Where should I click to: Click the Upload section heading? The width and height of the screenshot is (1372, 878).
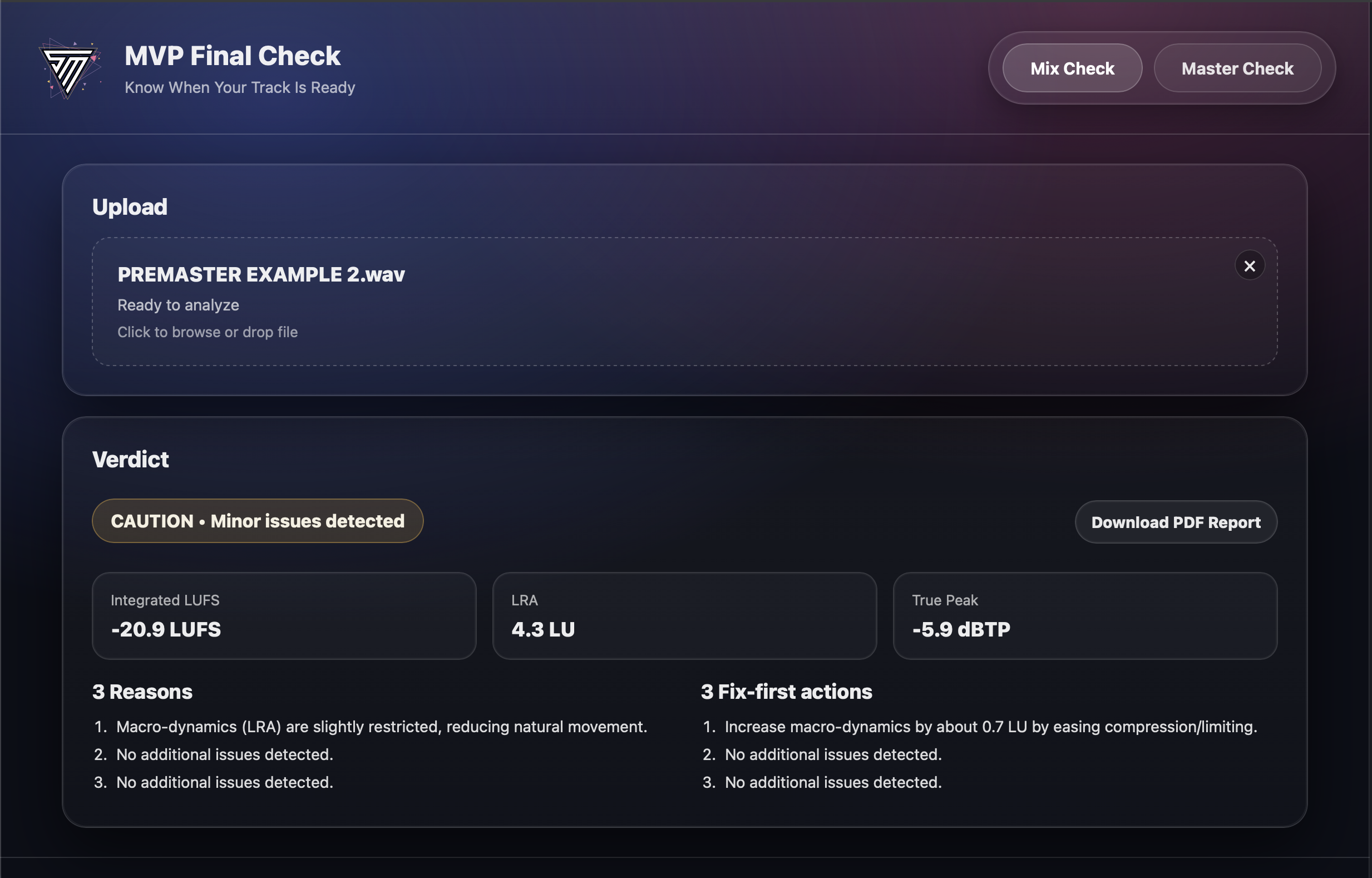click(130, 207)
